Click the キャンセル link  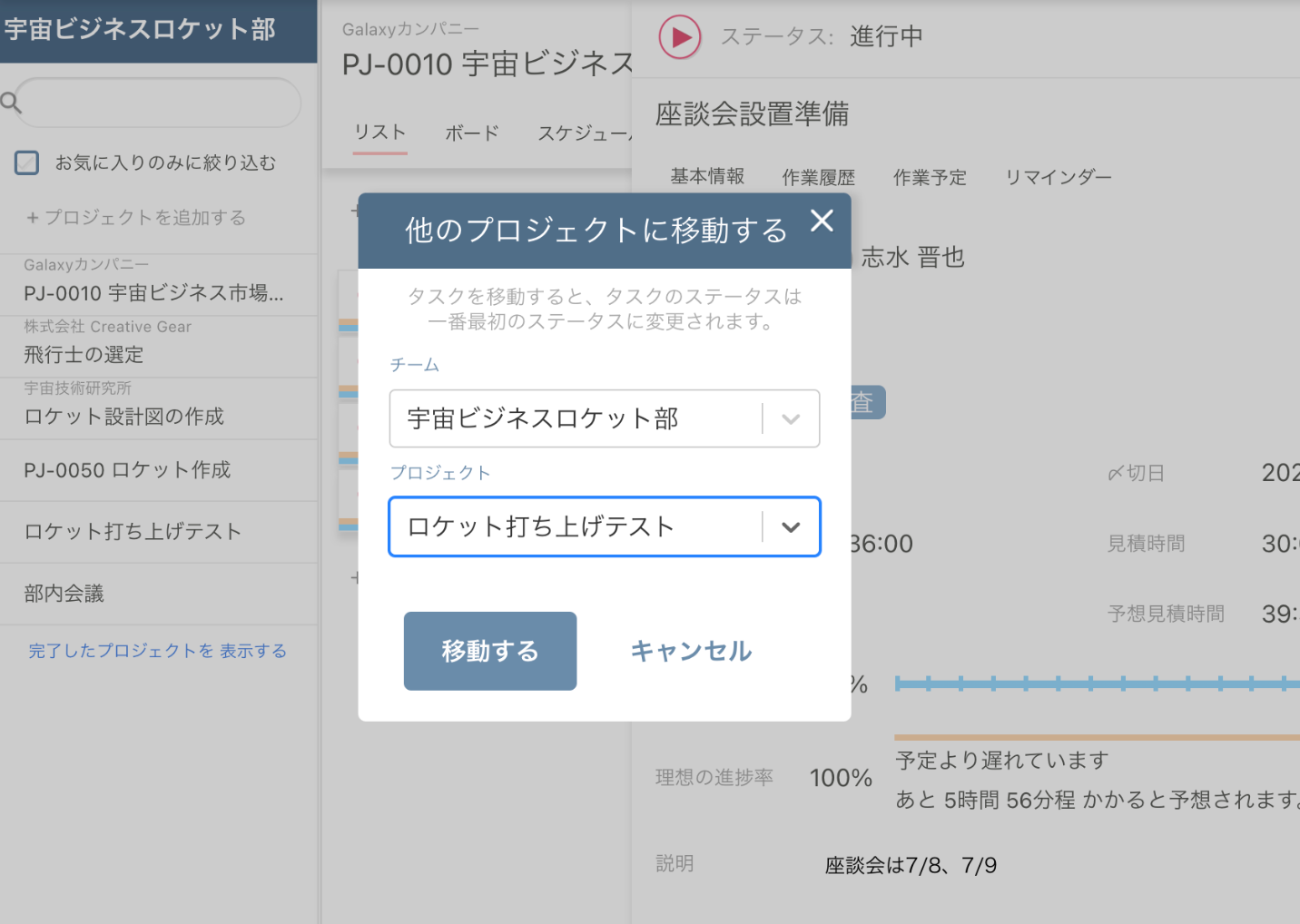pyautogui.click(x=690, y=651)
